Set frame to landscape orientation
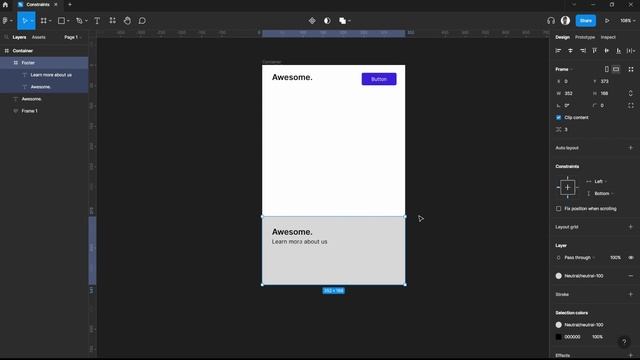 616,69
